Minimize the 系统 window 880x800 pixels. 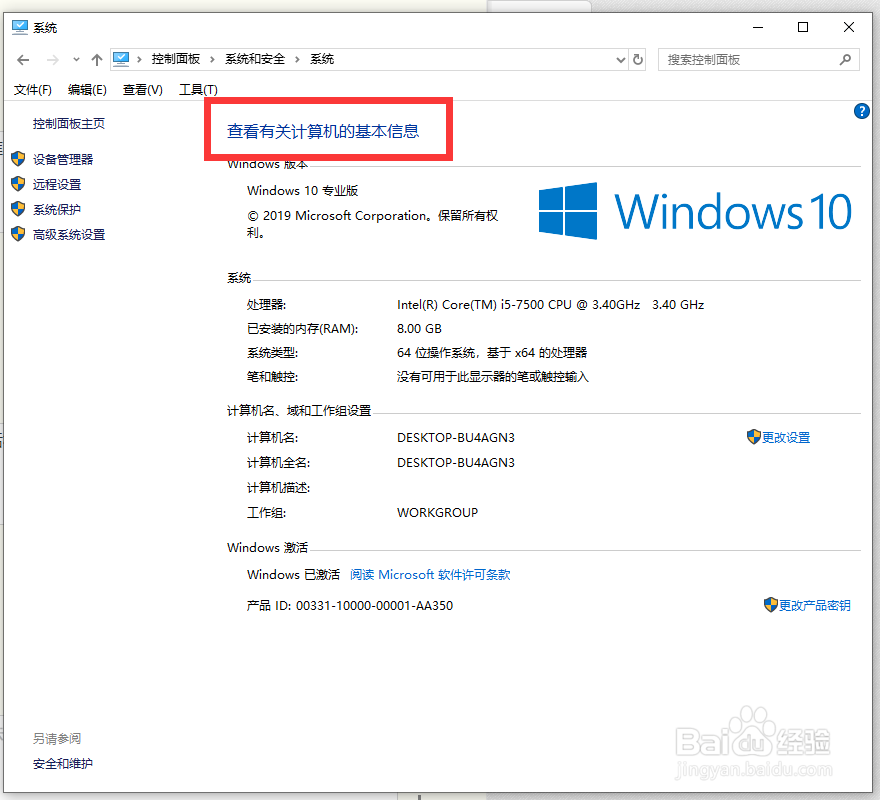(758, 28)
